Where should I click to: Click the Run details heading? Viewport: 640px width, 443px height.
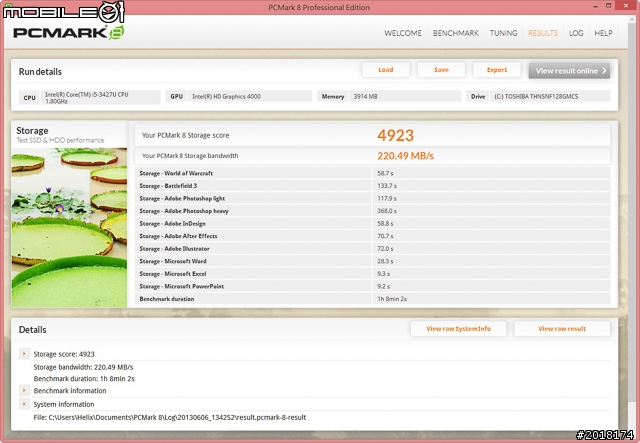point(40,71)
